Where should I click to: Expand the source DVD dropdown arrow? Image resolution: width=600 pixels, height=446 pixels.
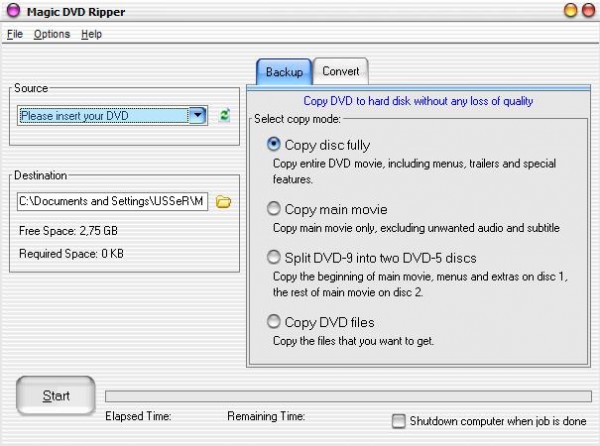point(198,115)
